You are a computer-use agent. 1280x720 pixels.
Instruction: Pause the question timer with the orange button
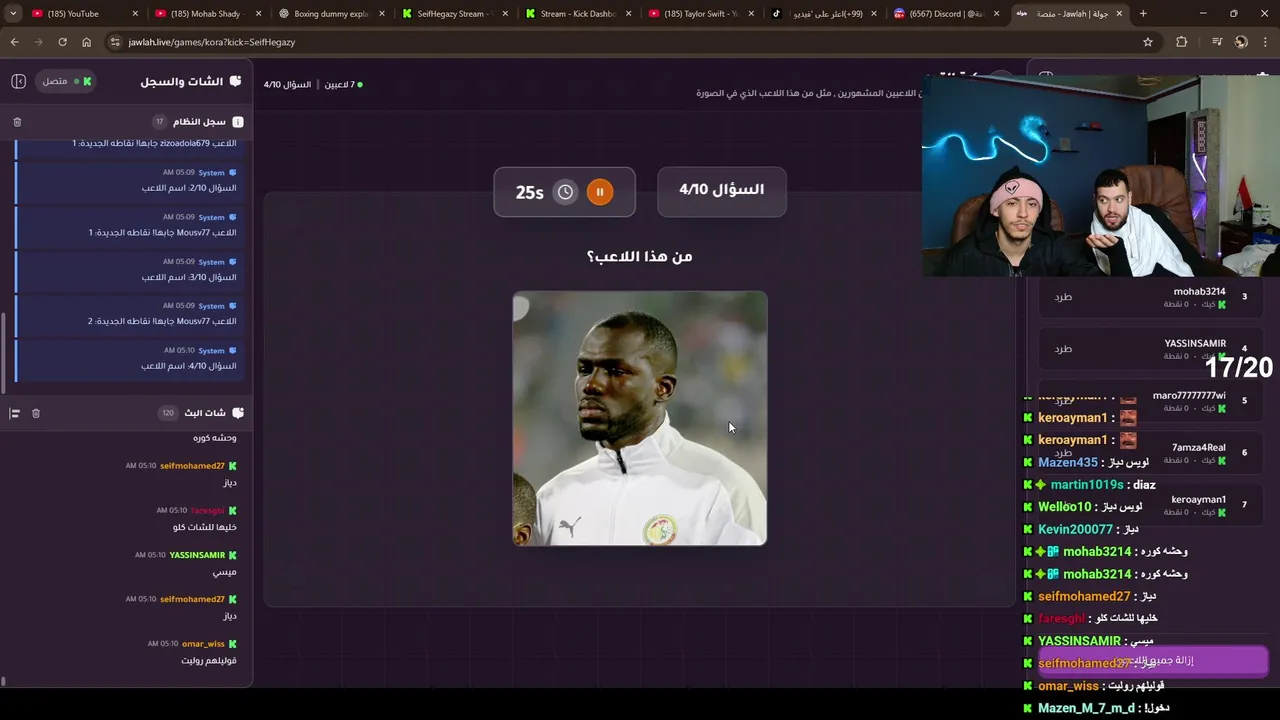point(600,192)
